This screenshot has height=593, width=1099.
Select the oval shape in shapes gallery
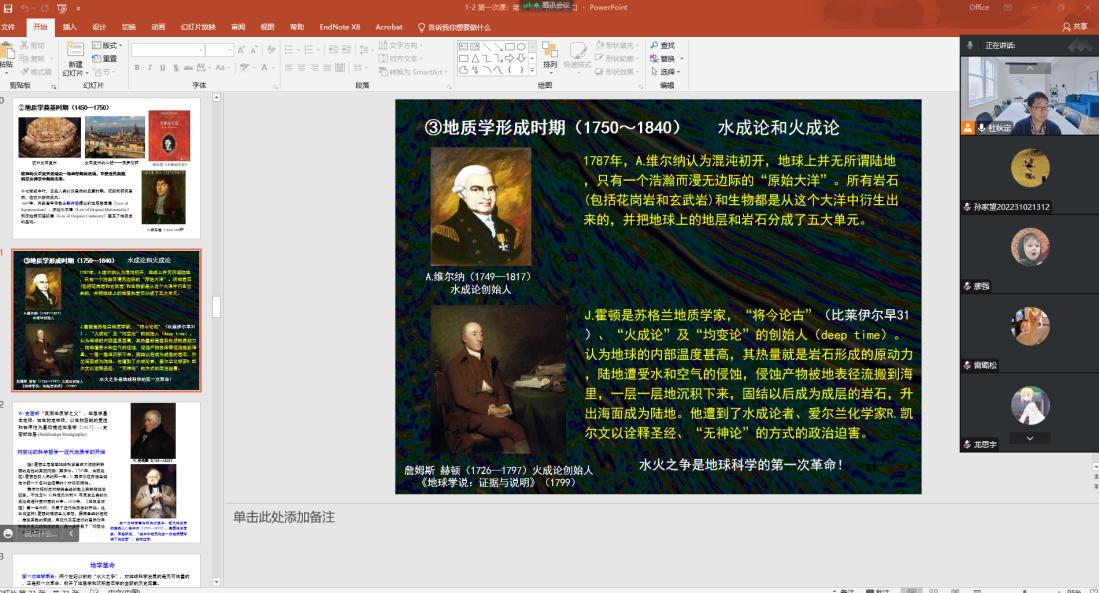(521, 46)
